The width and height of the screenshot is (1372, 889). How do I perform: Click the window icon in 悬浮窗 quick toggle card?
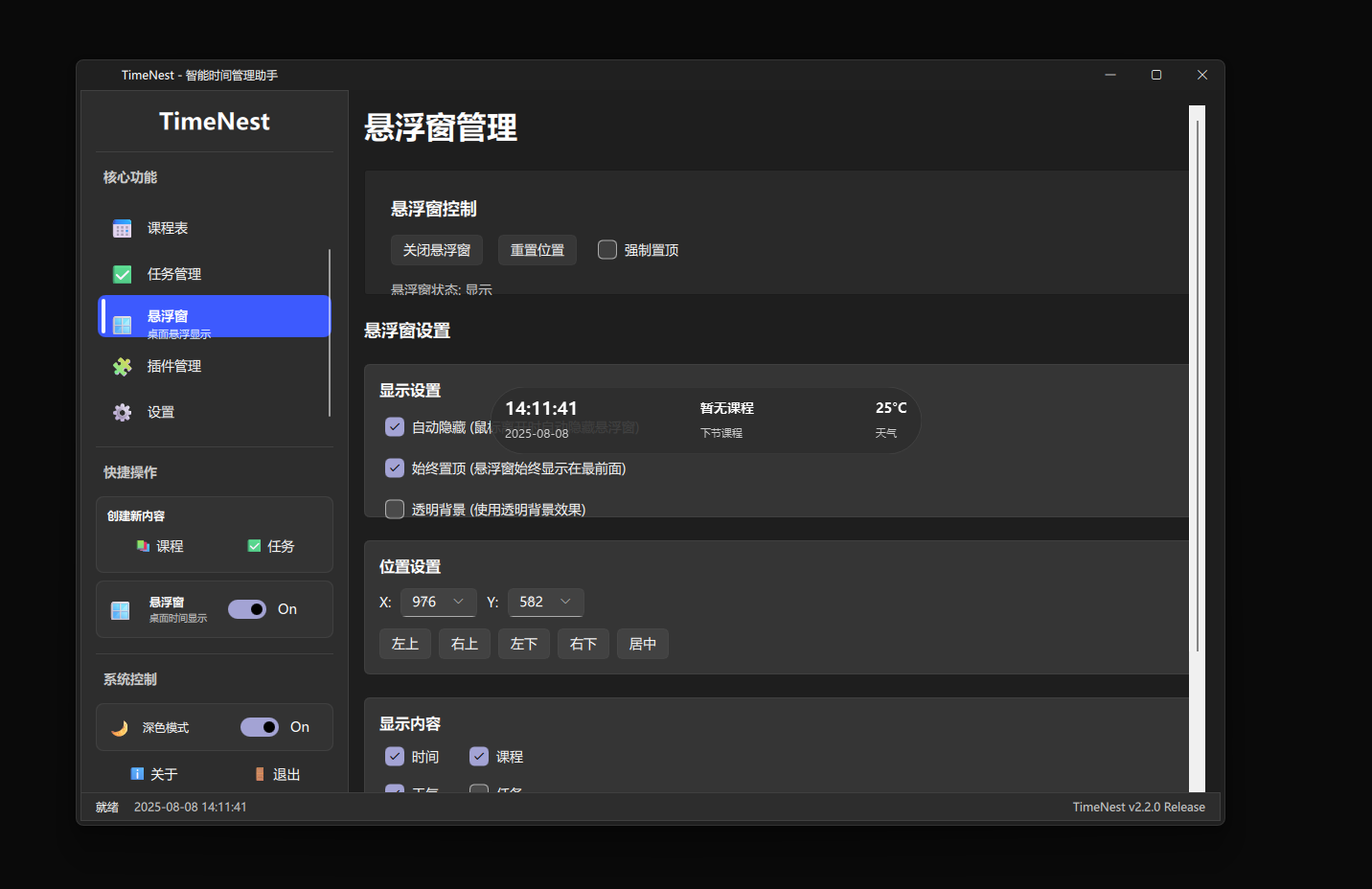[120, 610]
